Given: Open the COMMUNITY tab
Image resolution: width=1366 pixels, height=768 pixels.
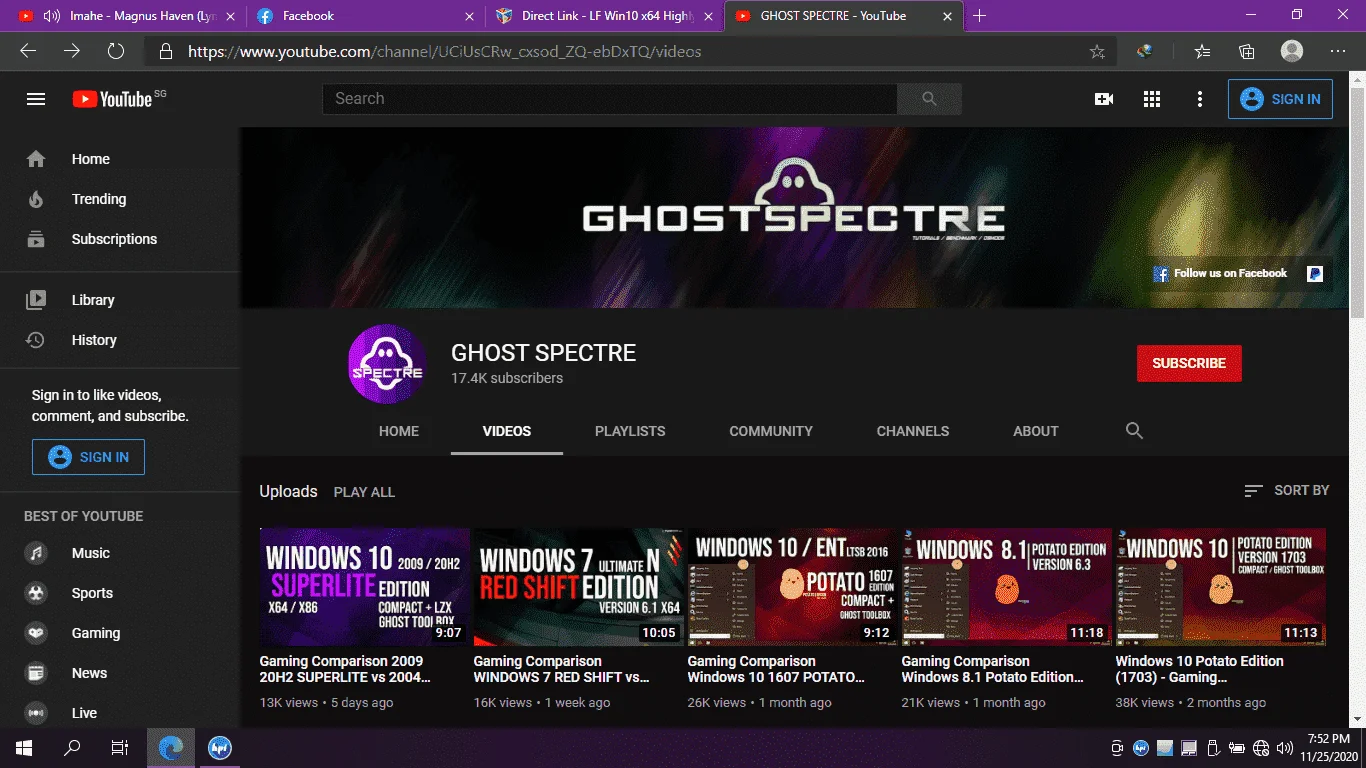Looking at the screenshot, I should (x=771, y=431).
